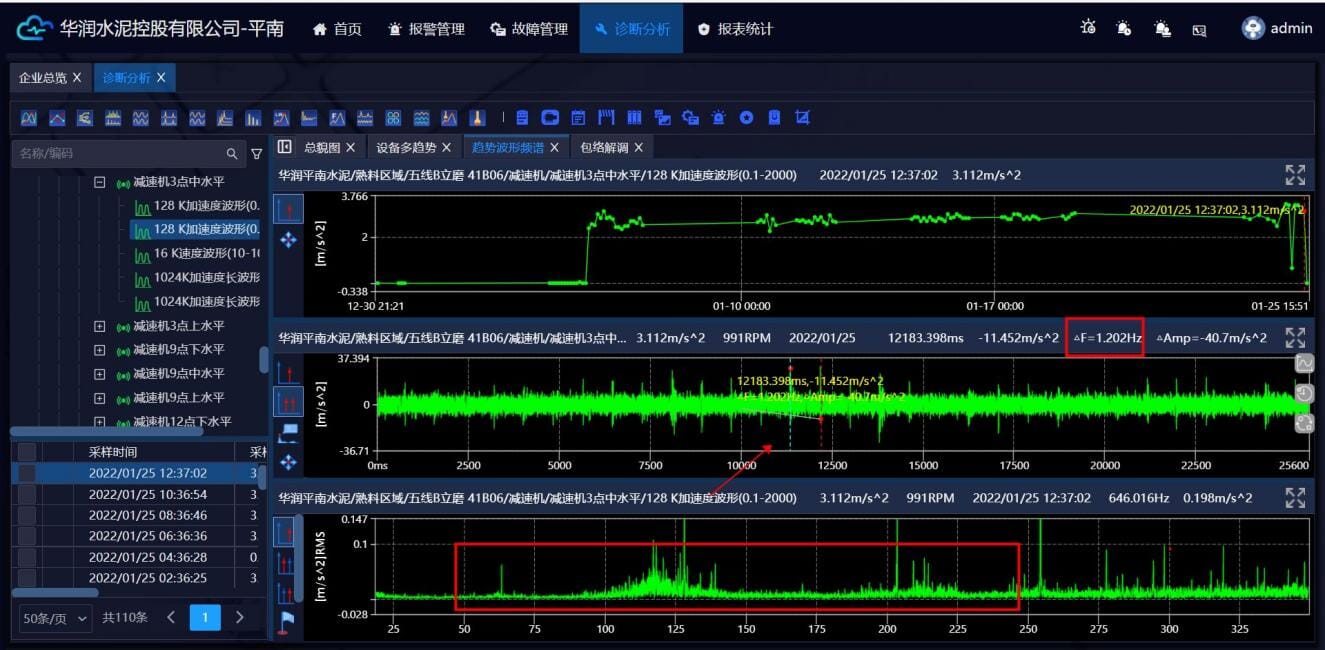
Task: Click the horizontal scrollbar under the tree panel
Action: point(107,431)
